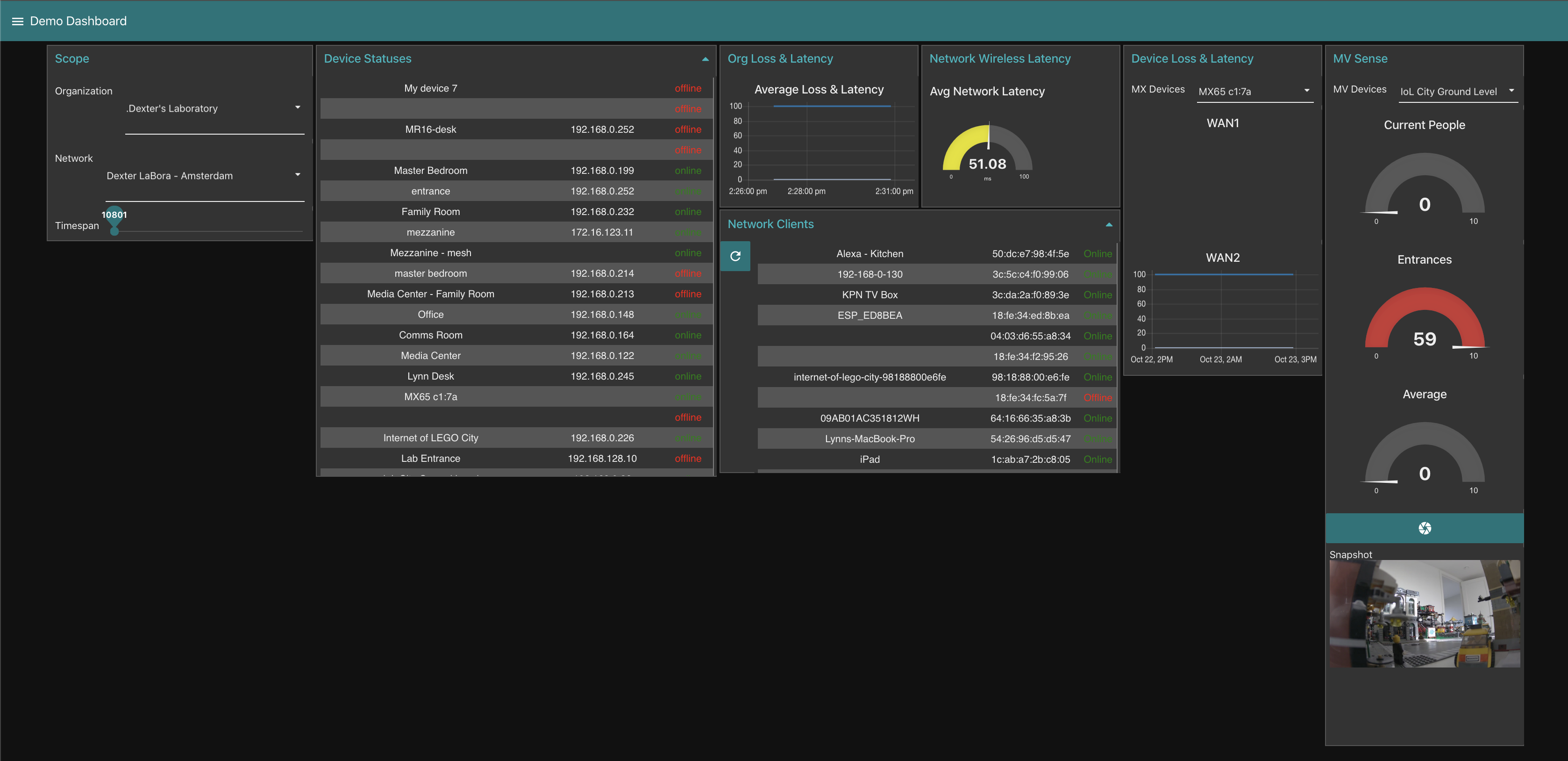Collapse the Device Statuses panel
The image size is (1568, 761).
click(705, 59)
